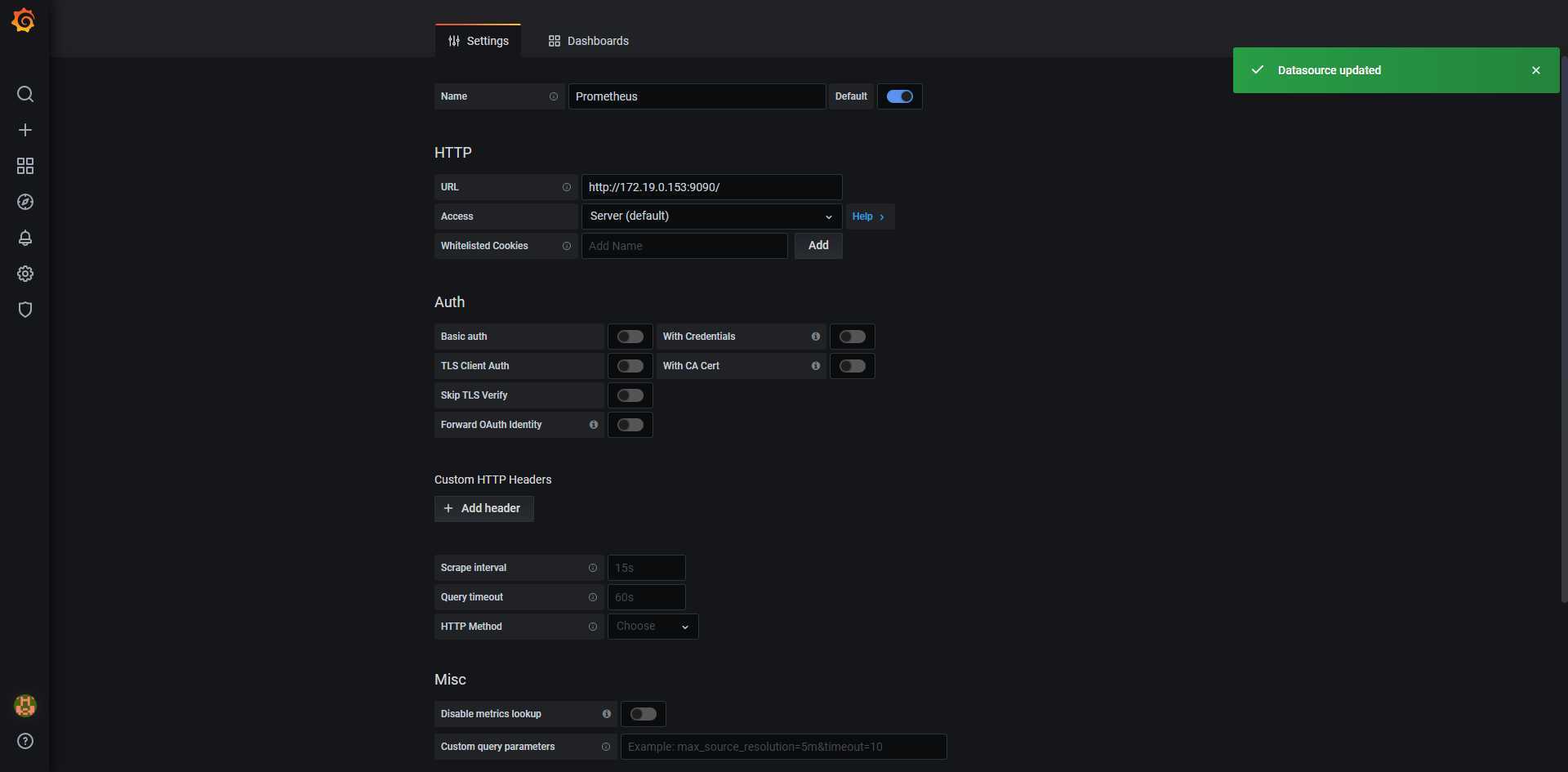Click info icon beside Query timeout
Viewport: 1568px width, 772px height.
coord(593,597)
